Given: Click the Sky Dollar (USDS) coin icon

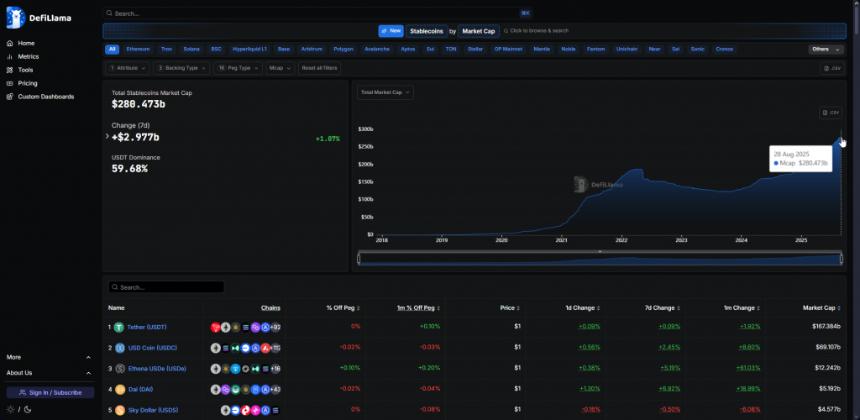Looking at the screenshot, I should pyautogui.click(x=119, y=410).
